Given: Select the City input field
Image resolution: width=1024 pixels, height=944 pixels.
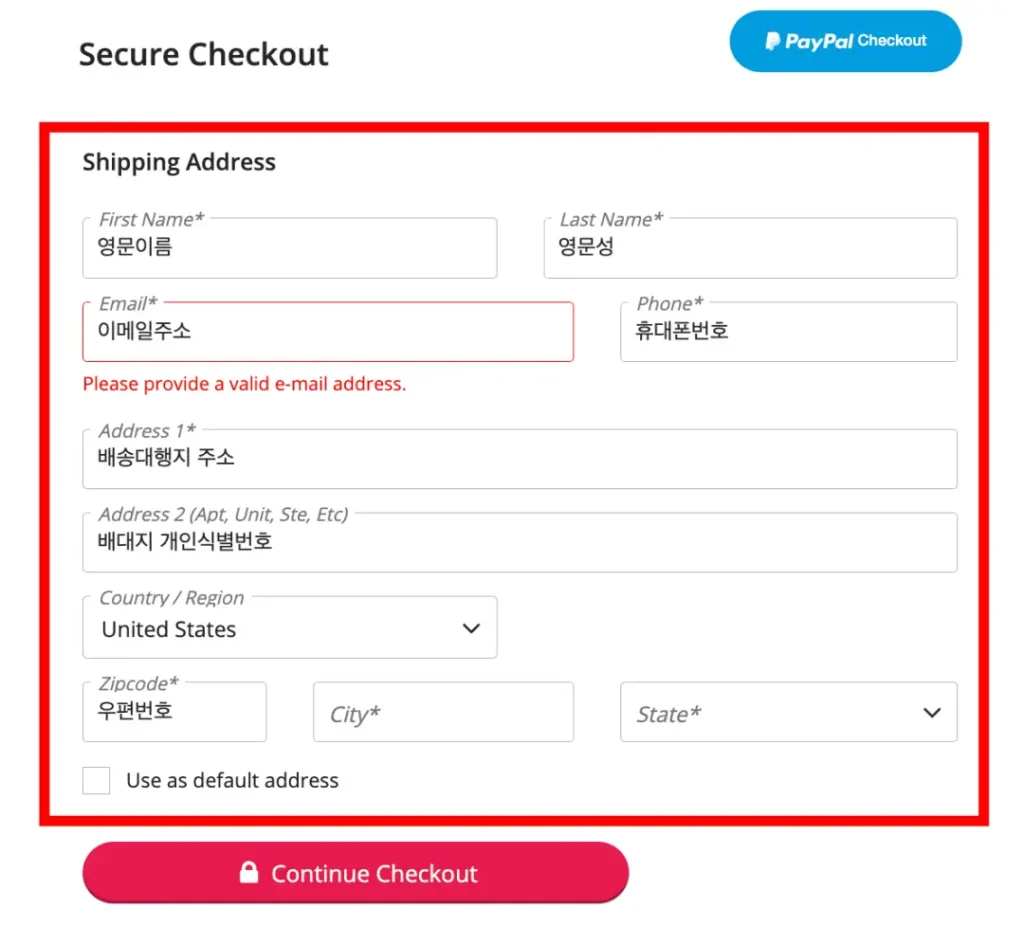Looking at the screenshot, I should (x=443, y=713).
